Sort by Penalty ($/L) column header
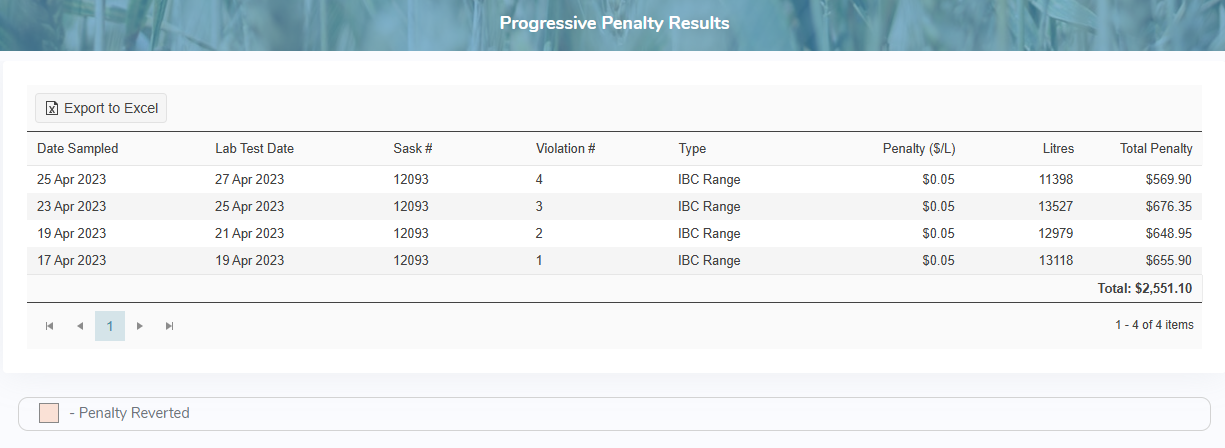This screenshot has height=448, width=1225. [x=918, y=149]
